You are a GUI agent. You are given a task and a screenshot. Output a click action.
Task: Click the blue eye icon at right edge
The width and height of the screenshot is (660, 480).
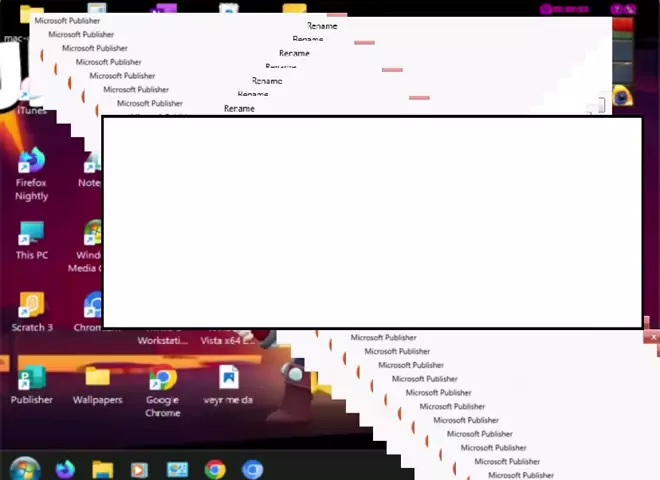(622, 97)
